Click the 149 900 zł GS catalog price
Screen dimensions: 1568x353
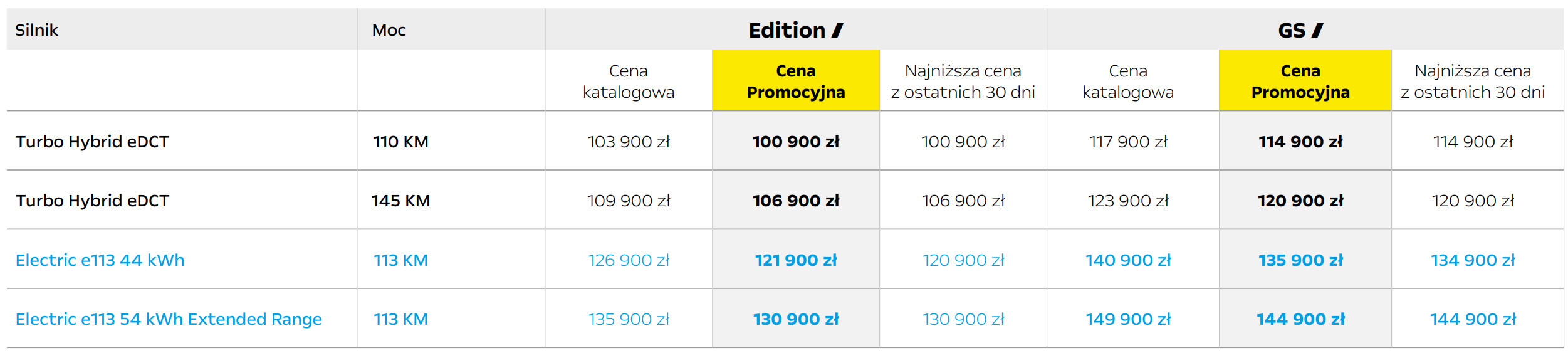(1128, 319)
